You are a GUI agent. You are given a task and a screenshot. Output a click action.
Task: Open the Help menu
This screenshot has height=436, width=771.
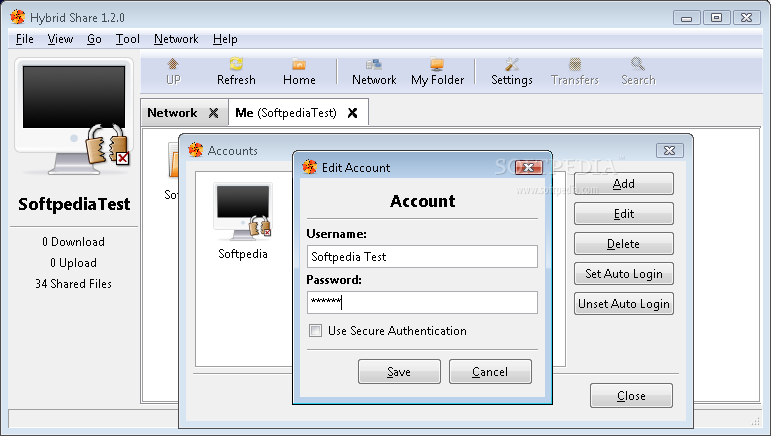tap(225, 39)
